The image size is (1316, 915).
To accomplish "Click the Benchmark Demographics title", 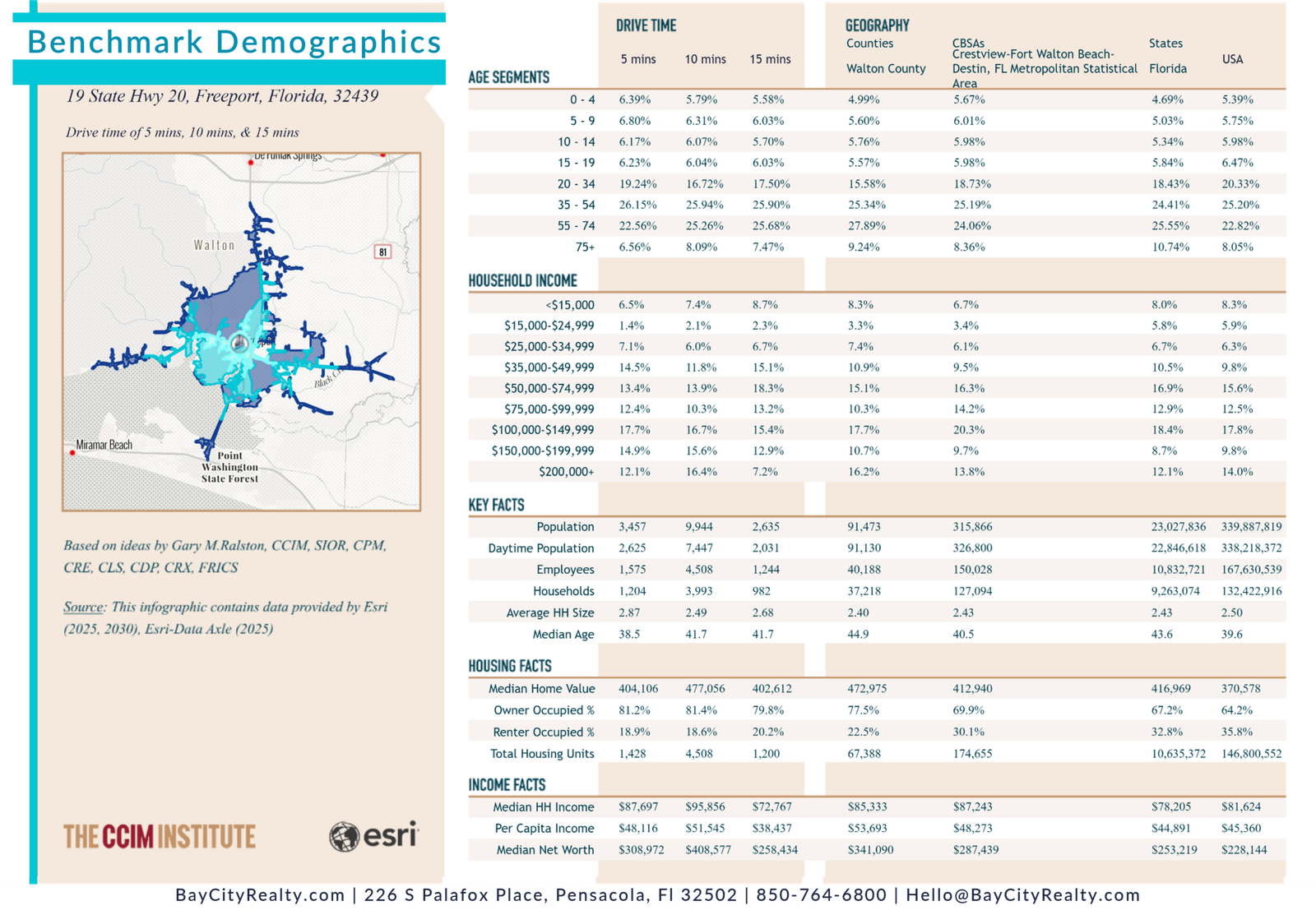I will tap(234, 42).
